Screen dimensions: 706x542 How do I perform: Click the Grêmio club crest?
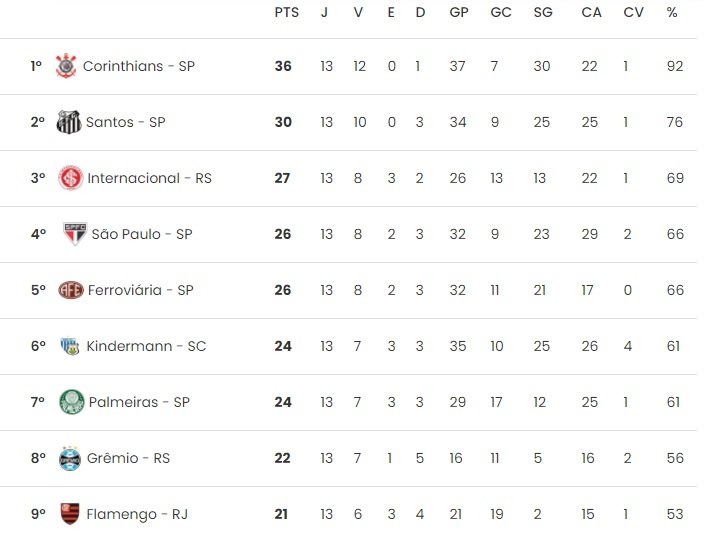pyautogui.click(x=70, y=458)
